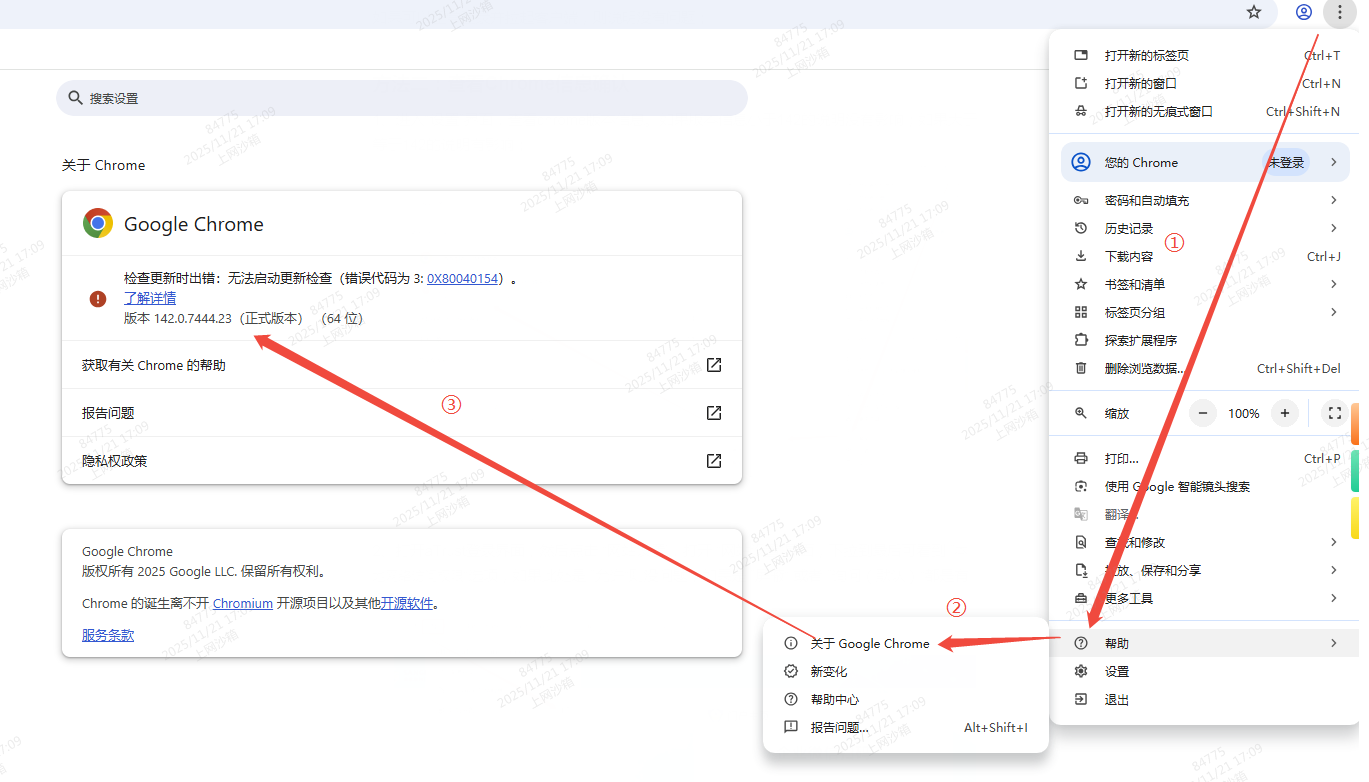Click the 搜索设置 search field
Image resolution: width=1369 pixels, height=782 pixels.
coord(400,98)
